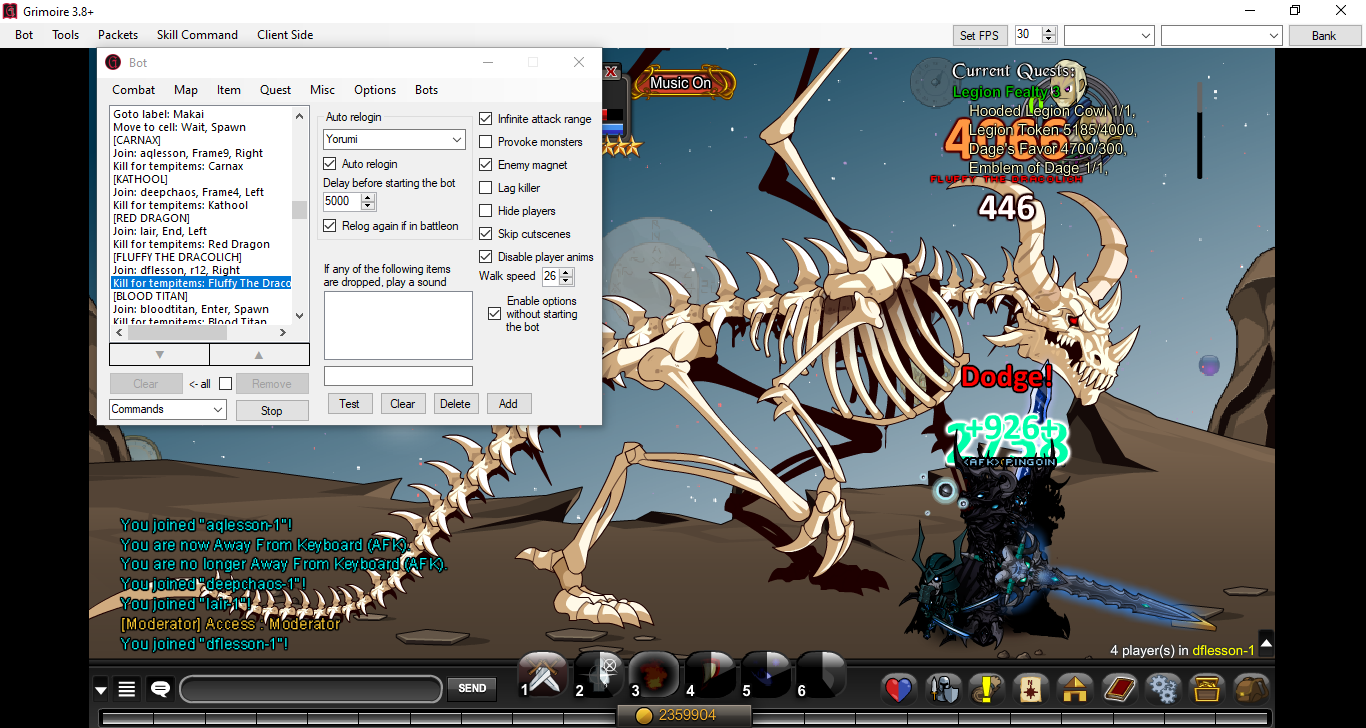Switch to the Quest tab
Screen dimensions: 1366x728
[x=276, y=90]
